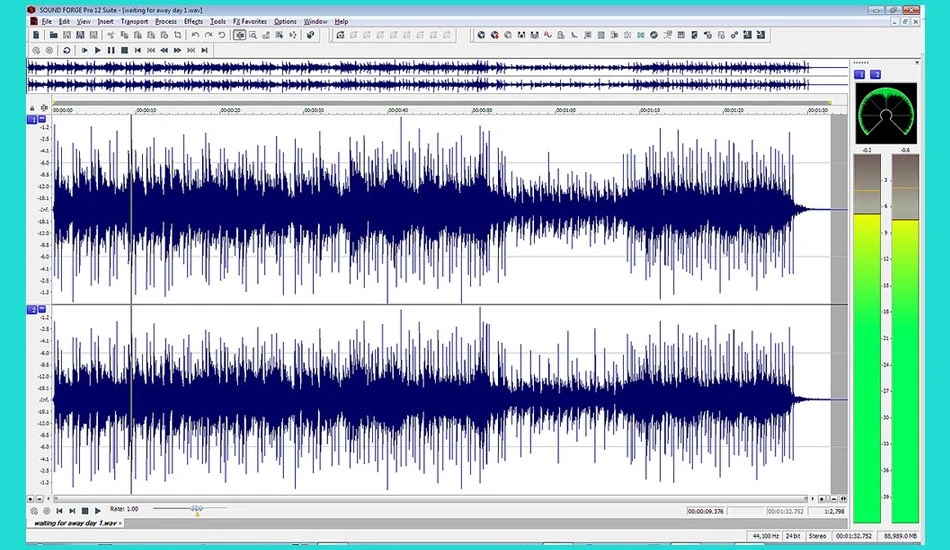Open the Help menu

tap(341, 21)
